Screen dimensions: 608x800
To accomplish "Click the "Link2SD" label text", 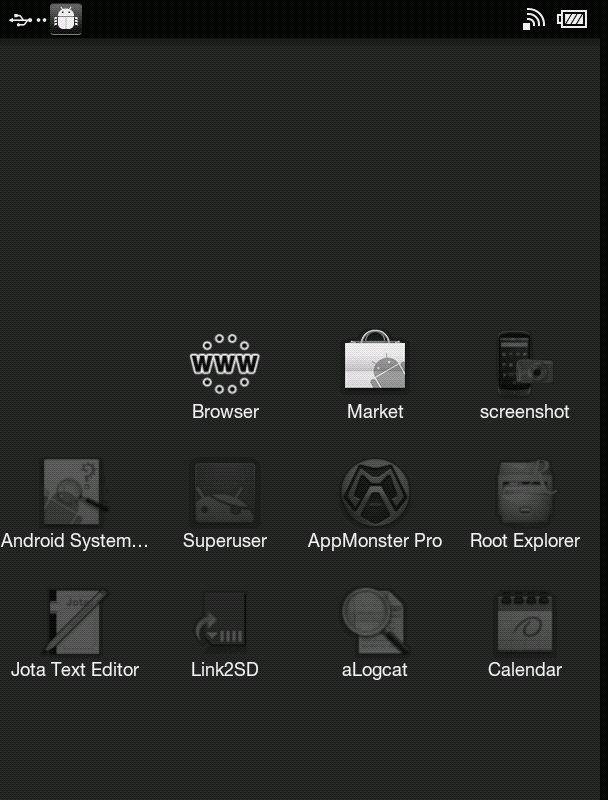I will [224, 669].
